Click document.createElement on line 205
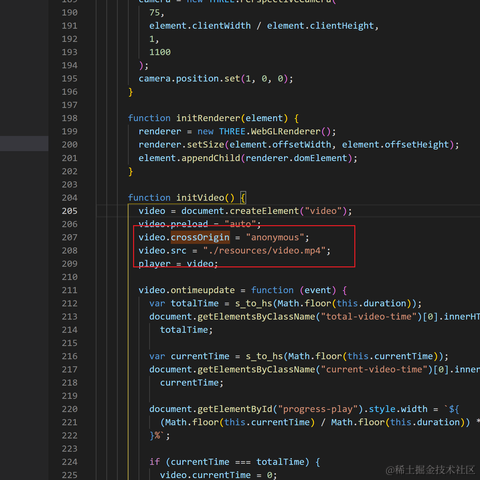This screenshot has height=480, width=480. point(240,211)
